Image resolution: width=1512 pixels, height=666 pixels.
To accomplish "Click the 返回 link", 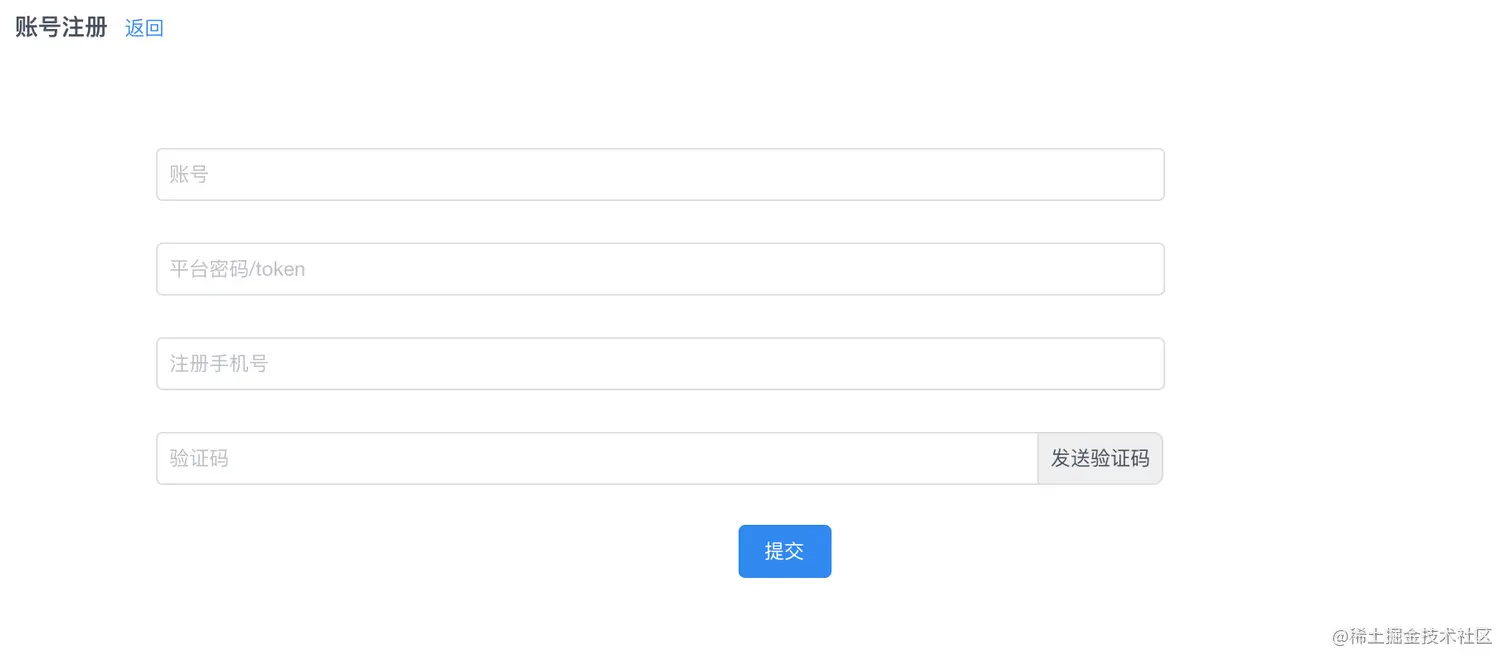I will tap(144, 28).
